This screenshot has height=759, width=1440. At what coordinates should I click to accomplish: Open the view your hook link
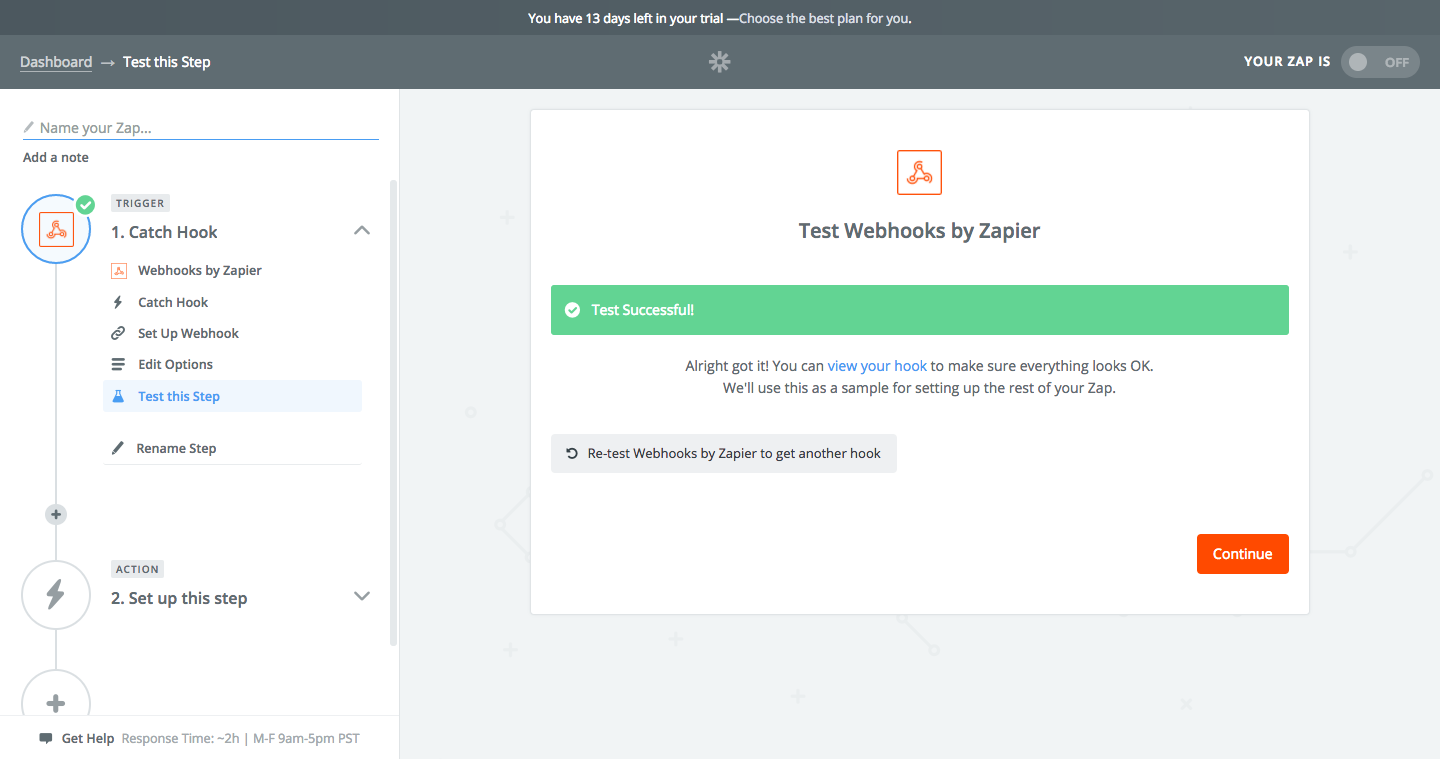coord(877,366)
